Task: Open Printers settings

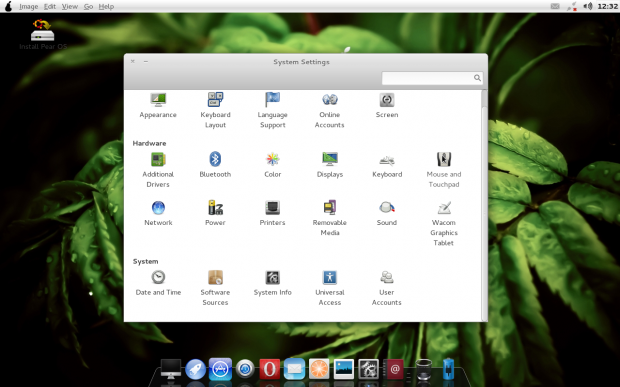Action: pos(272,213)
